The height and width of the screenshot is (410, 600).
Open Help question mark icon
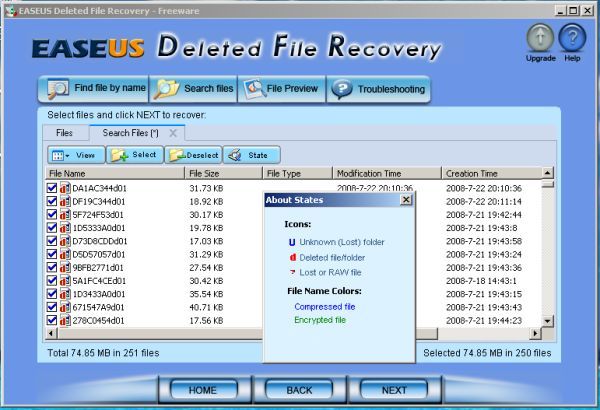click(x=572, y=38)
